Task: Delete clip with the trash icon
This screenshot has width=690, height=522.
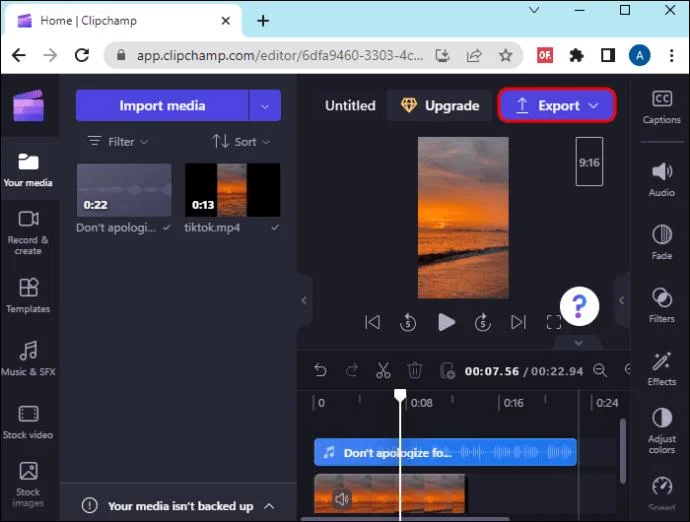Action: coord(415,371)
